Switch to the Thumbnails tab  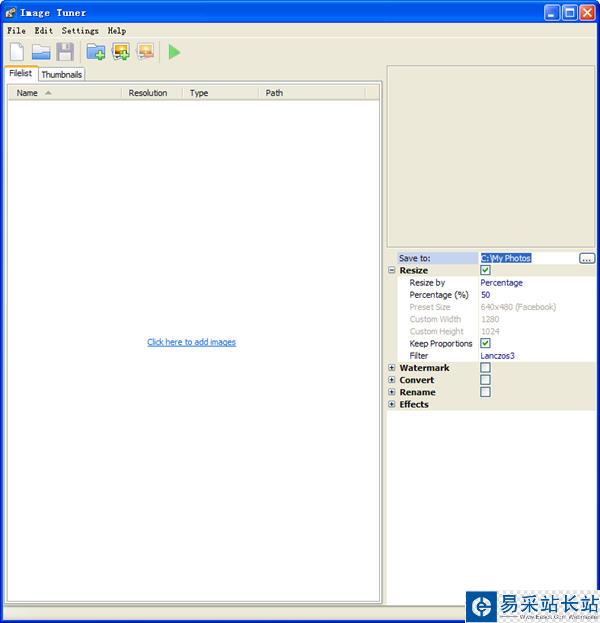point(62,74)
